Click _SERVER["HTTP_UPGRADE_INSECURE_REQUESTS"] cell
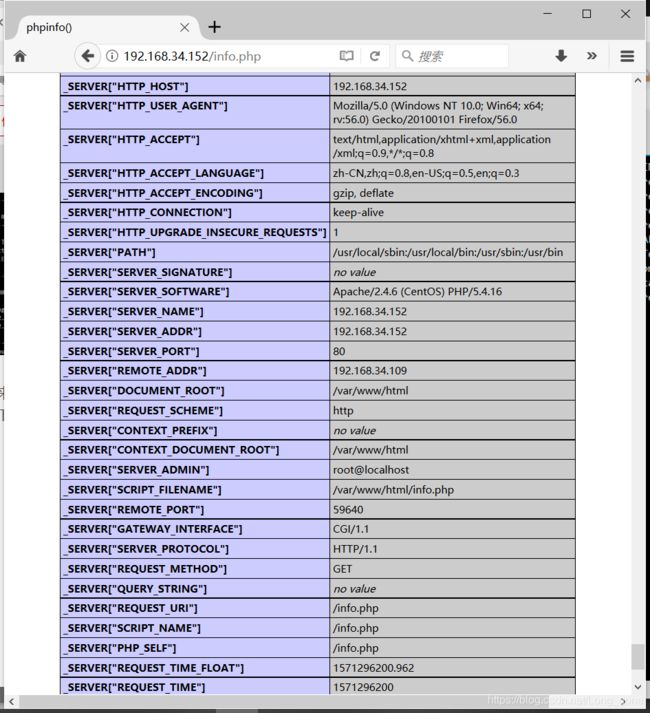 195,232
